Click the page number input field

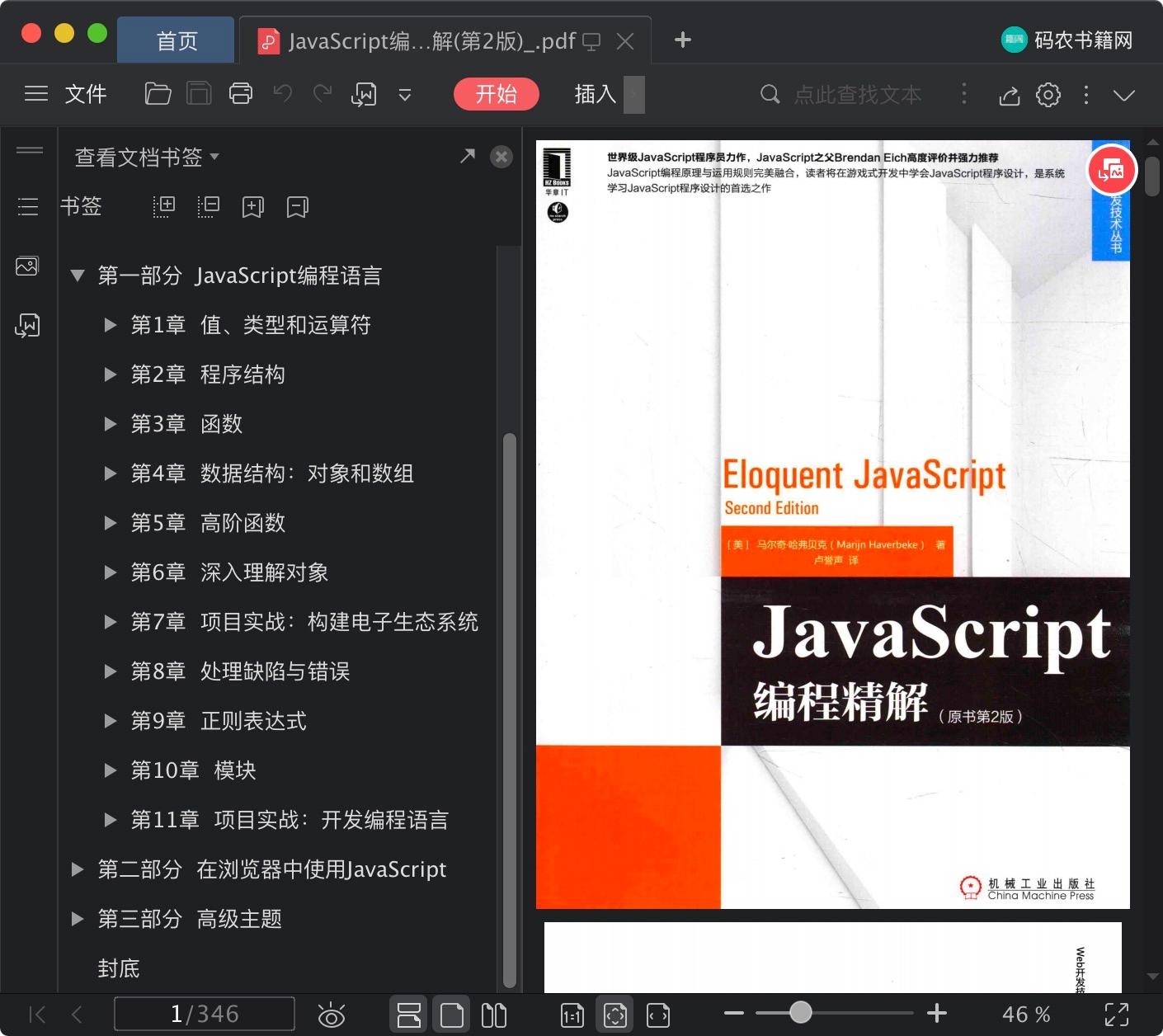pos(205,1014)
